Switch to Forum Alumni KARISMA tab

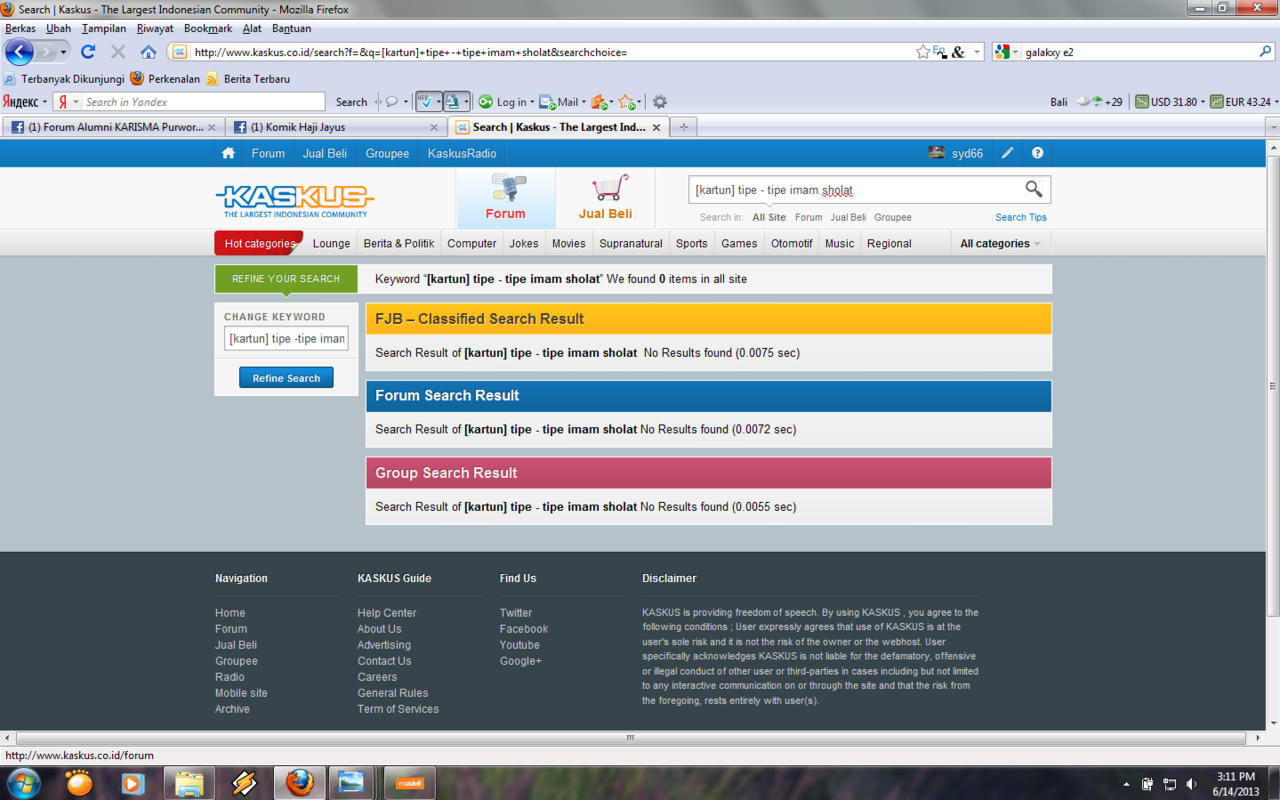click(113, 127)
